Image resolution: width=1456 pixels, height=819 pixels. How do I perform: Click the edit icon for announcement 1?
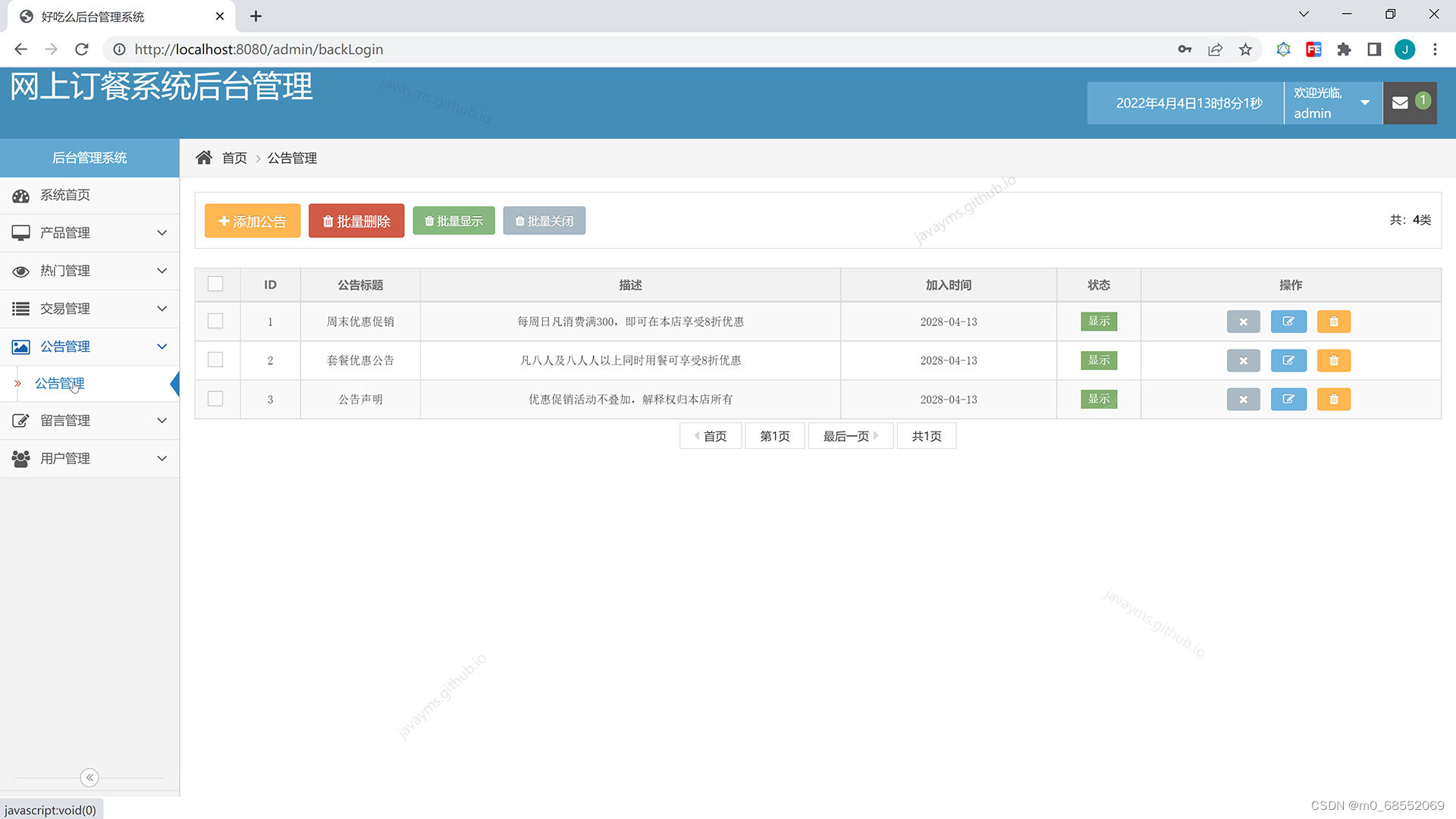[1288, 322]
